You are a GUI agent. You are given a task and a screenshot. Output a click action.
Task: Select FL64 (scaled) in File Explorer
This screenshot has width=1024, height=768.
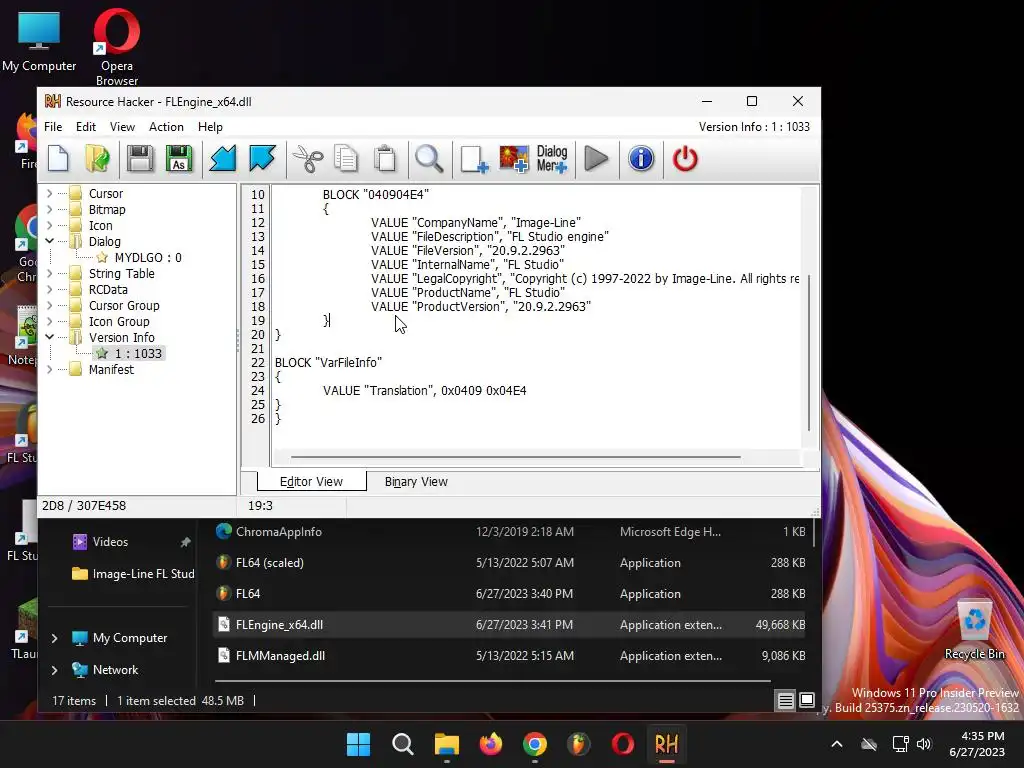(x=509, y=562)
